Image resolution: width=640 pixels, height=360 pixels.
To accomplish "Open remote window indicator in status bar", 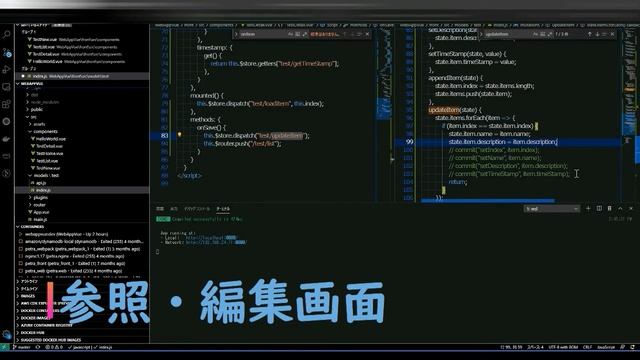I will coord(4,347).
